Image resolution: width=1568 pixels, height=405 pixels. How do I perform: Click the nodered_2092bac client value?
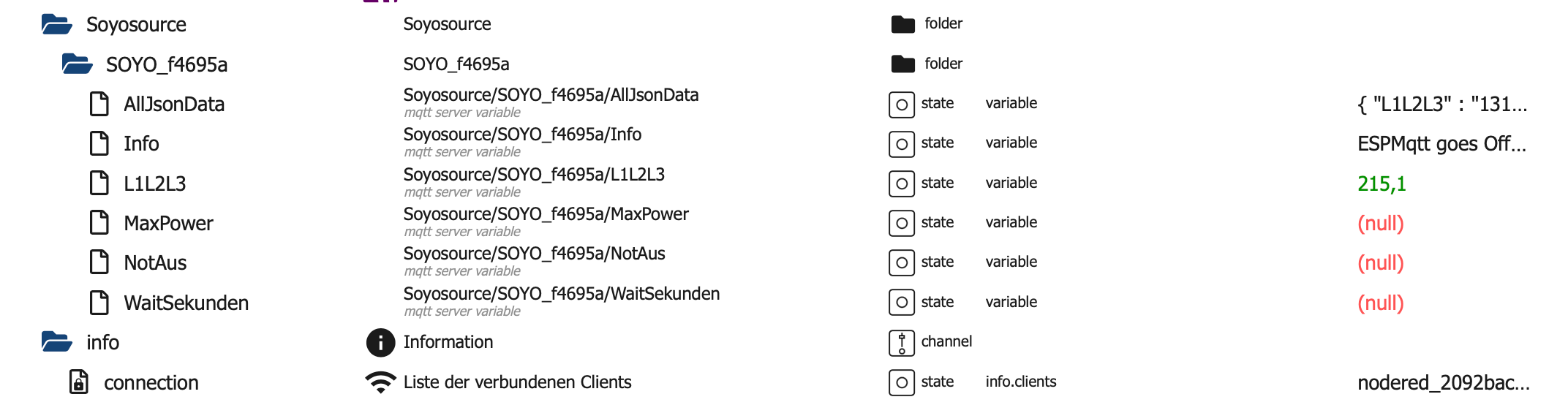tap(1443, 382)
